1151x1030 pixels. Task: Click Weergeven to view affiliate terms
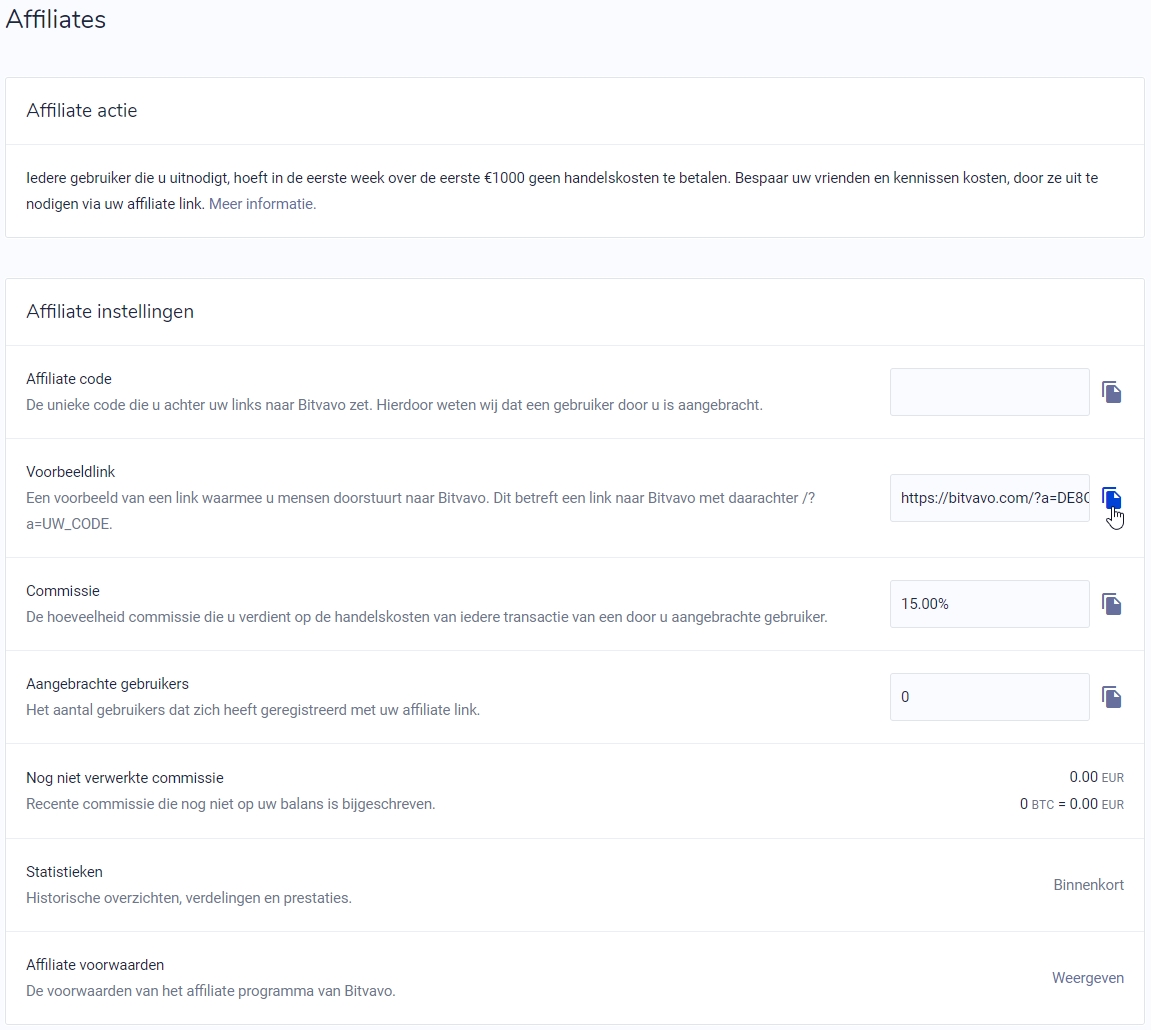[1087, 978]
